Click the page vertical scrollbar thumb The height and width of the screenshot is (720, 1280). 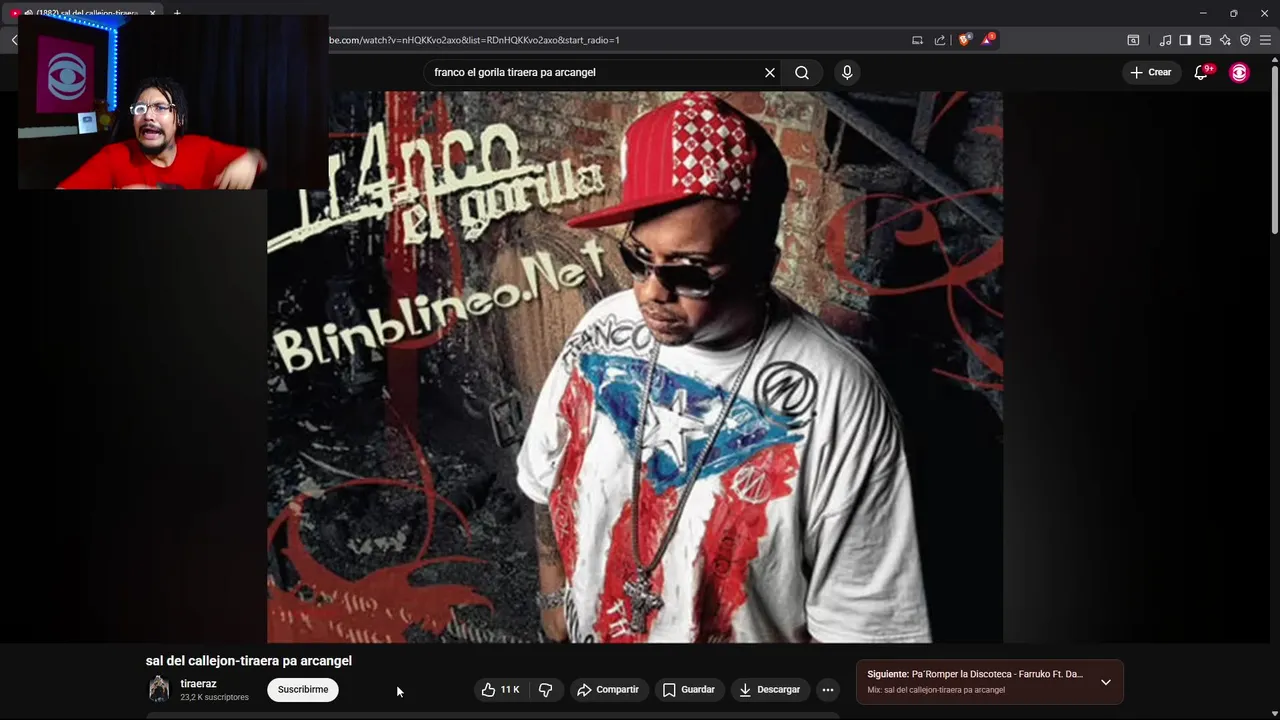pos(1274,150)
